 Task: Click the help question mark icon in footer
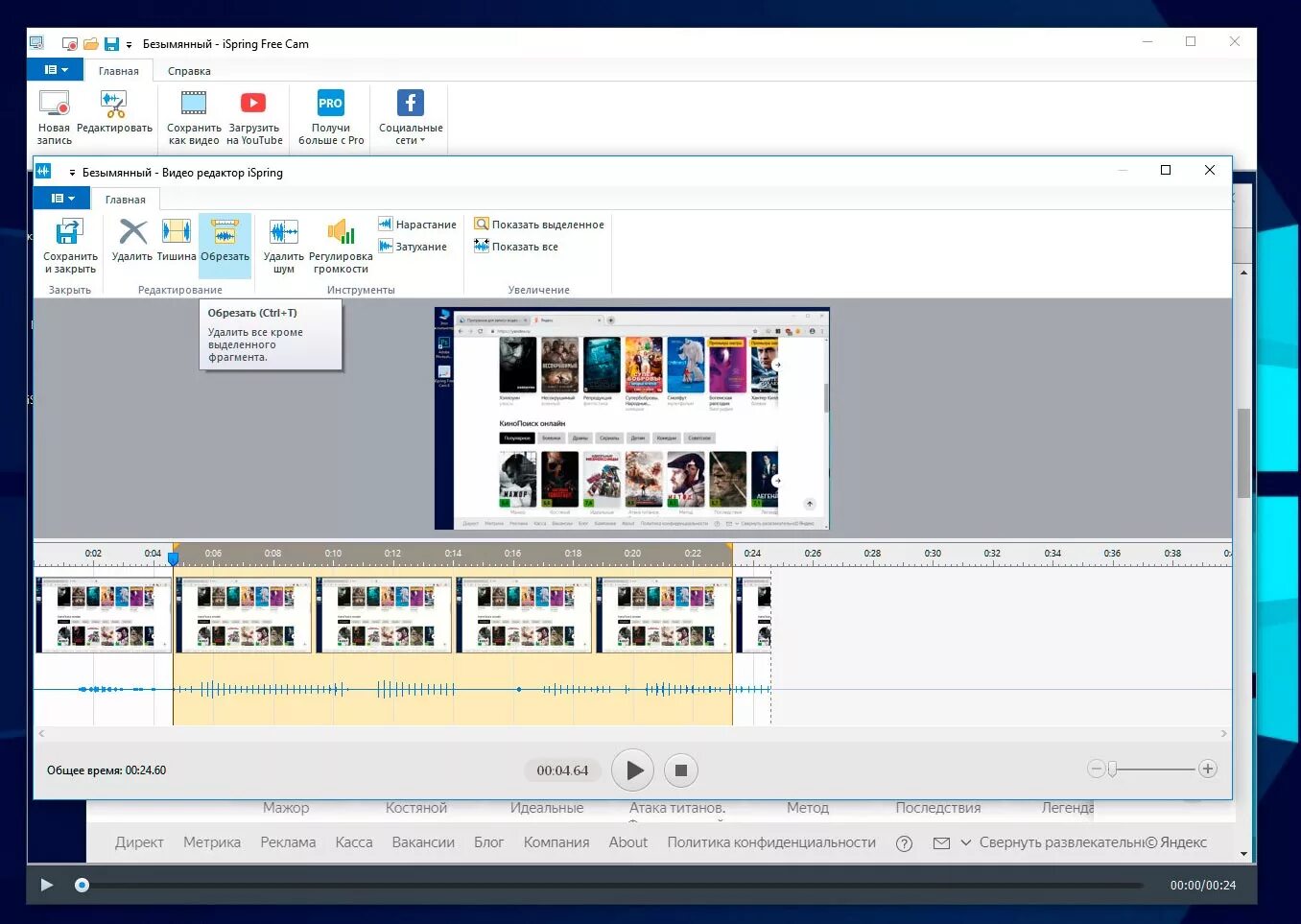point(904,843)
